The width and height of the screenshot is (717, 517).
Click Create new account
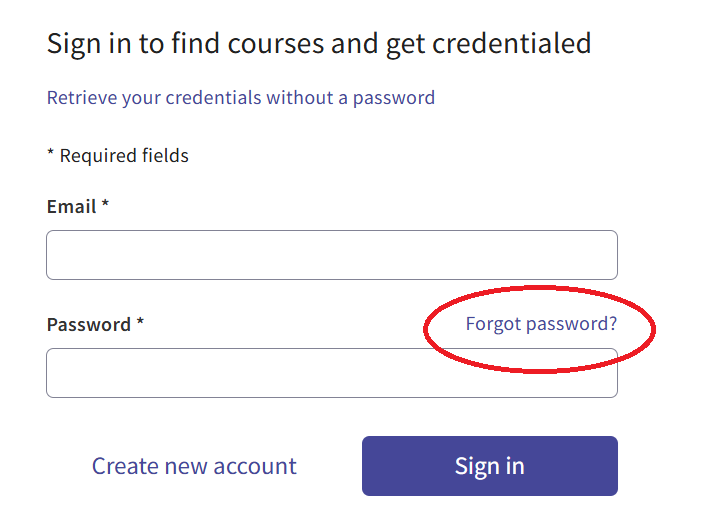pos(194,466)
